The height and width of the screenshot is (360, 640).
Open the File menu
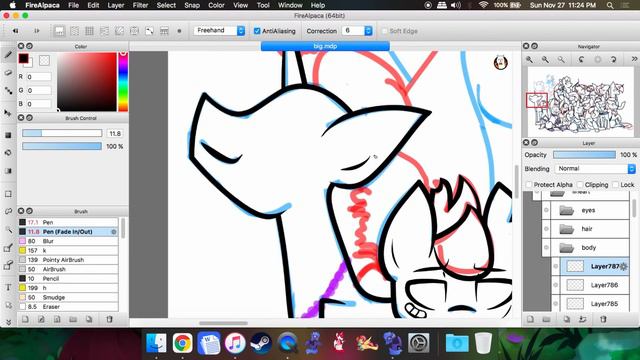(73, 5)
